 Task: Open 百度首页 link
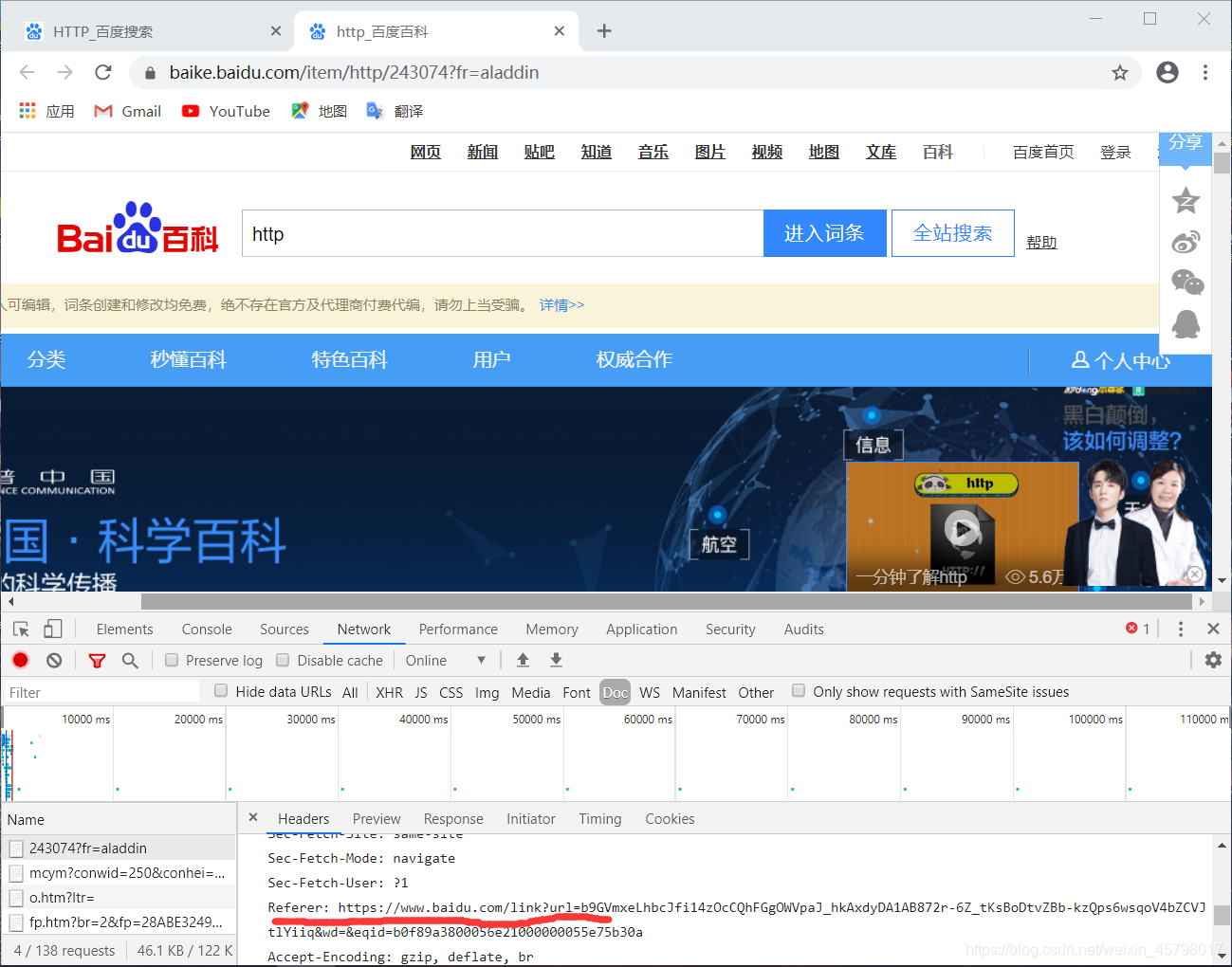coord(1043,152)
